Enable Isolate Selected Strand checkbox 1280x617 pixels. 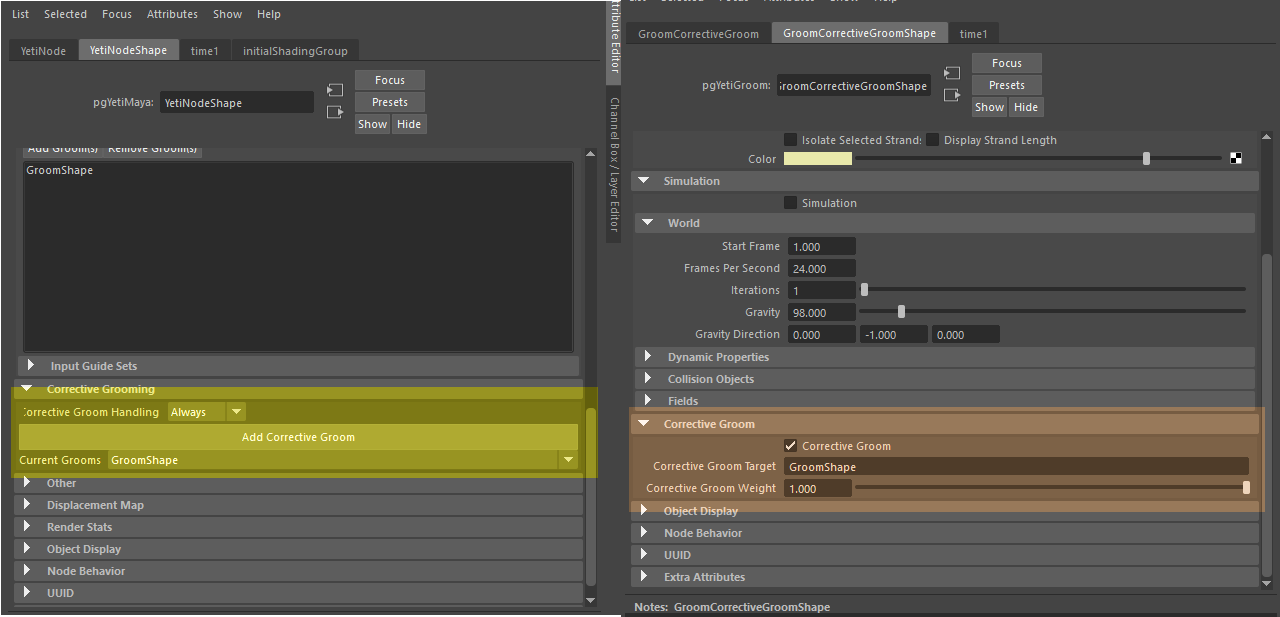(x=791, y=140)
